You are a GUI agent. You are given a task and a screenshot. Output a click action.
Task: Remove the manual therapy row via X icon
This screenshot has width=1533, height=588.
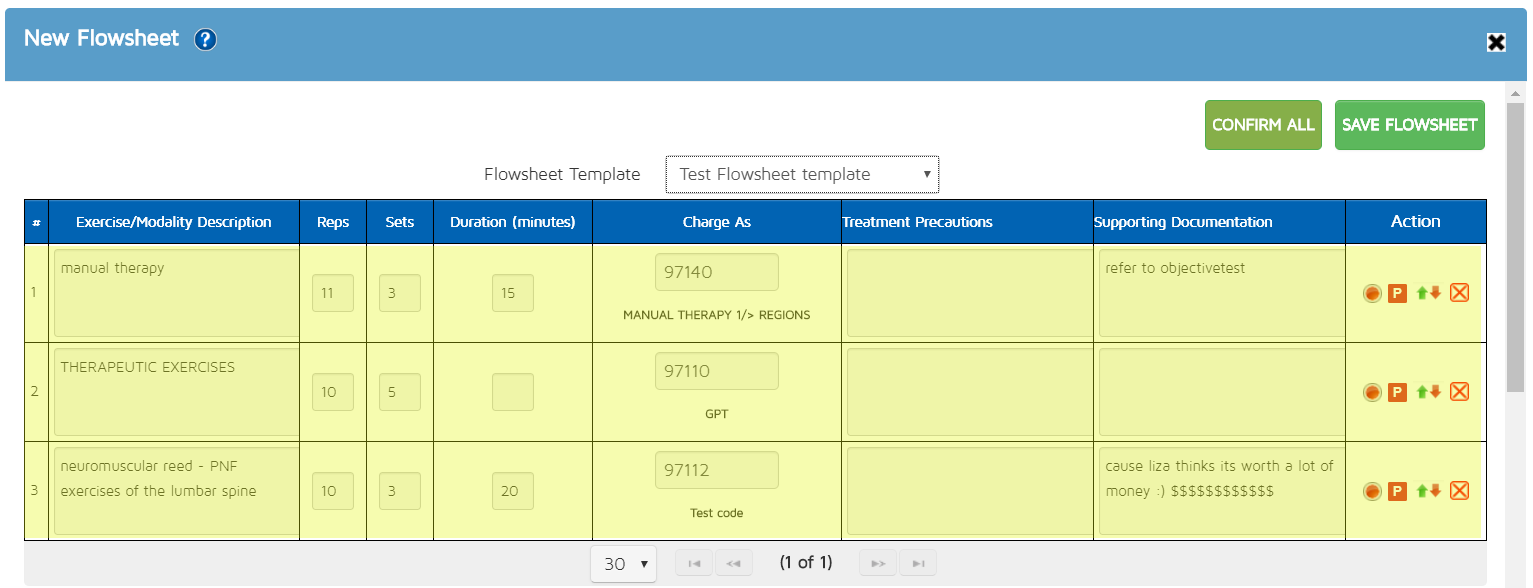[x=1459, y=293]
